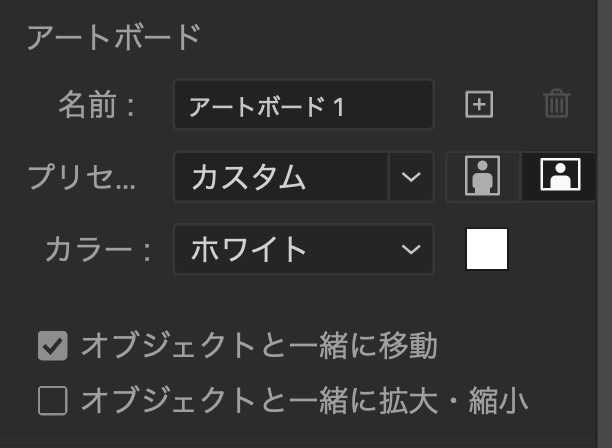612x448 pixels.
Task: Click the truncated プリセ... label
Action: point(83,178)
